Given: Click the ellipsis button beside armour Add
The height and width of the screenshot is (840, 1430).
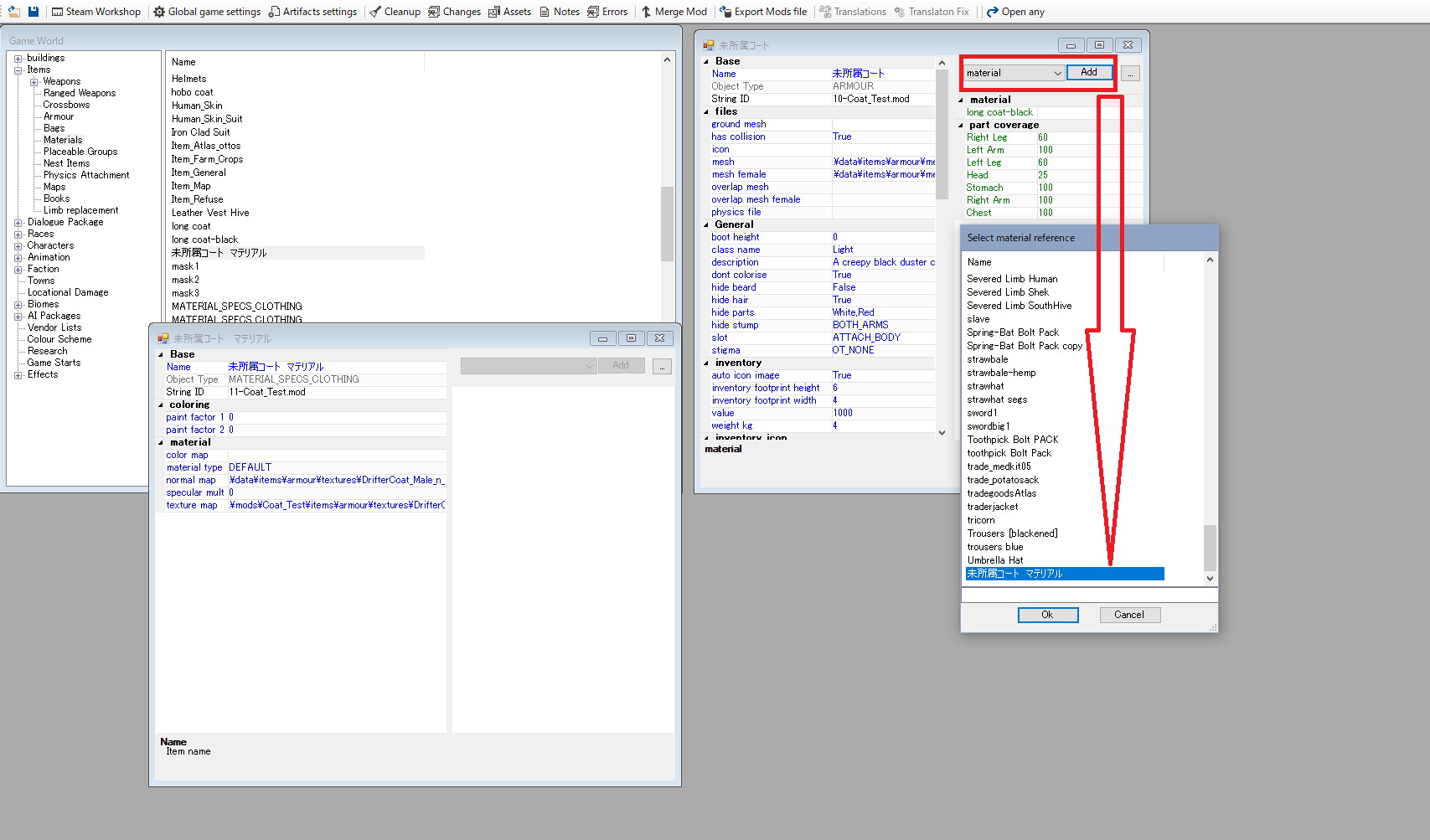Looking at the screenshot, I should (1130, 74).
